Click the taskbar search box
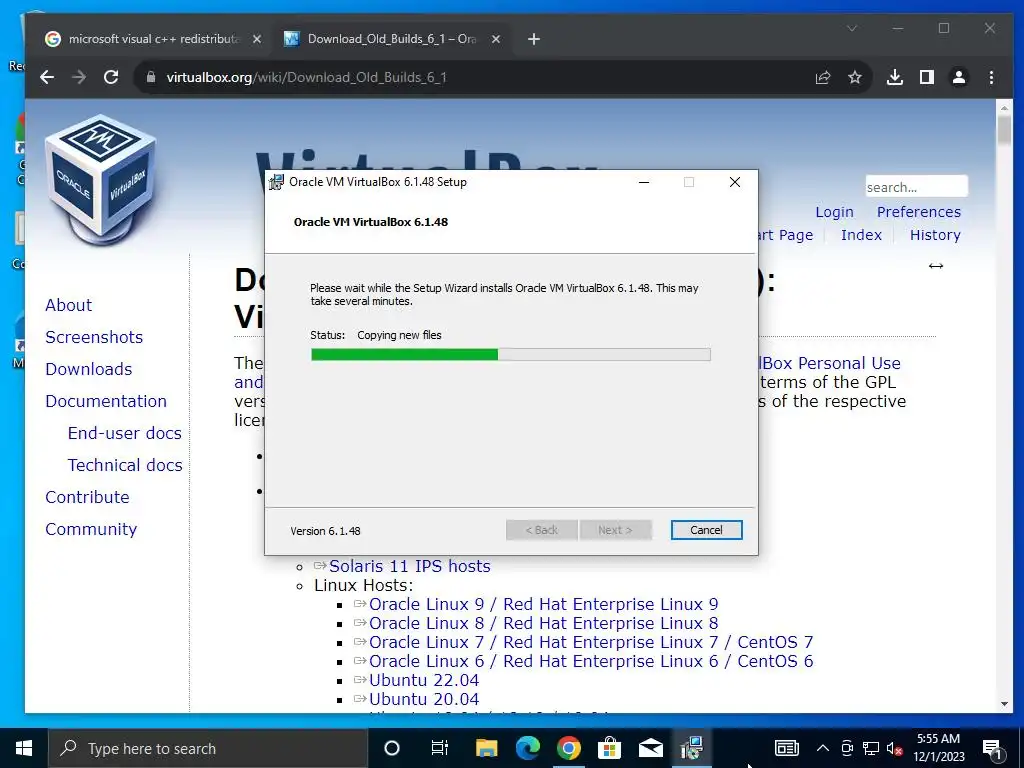The image size is (1024, 768). (208, 748)
